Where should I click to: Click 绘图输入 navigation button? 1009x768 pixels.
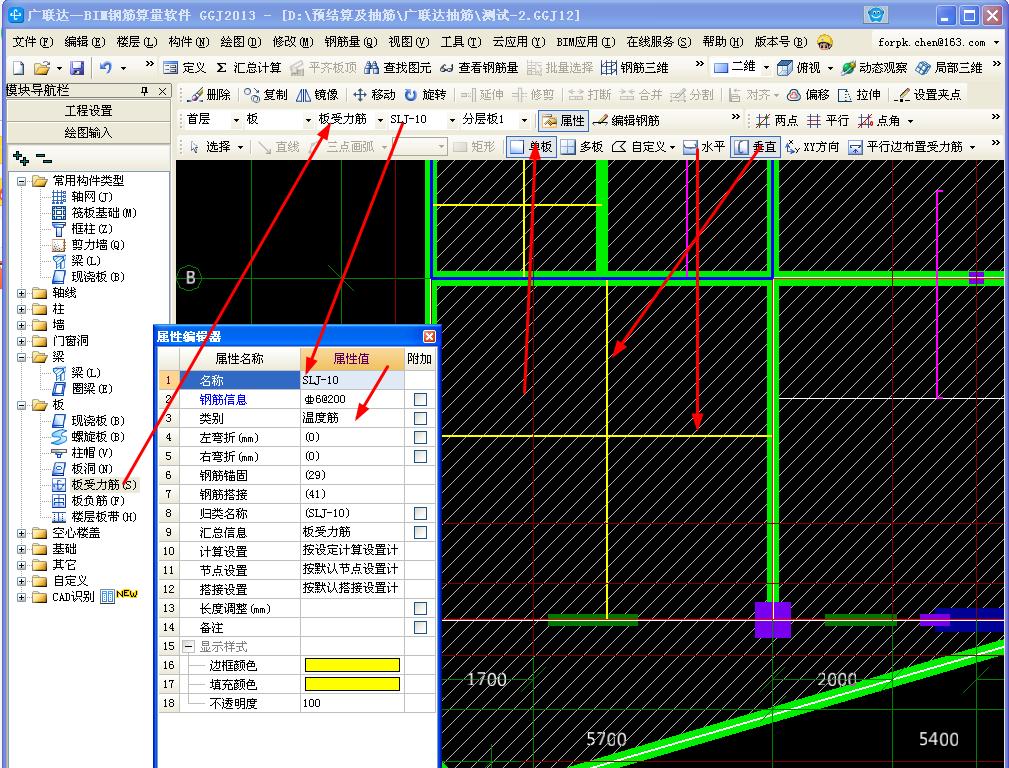point(88,133)
